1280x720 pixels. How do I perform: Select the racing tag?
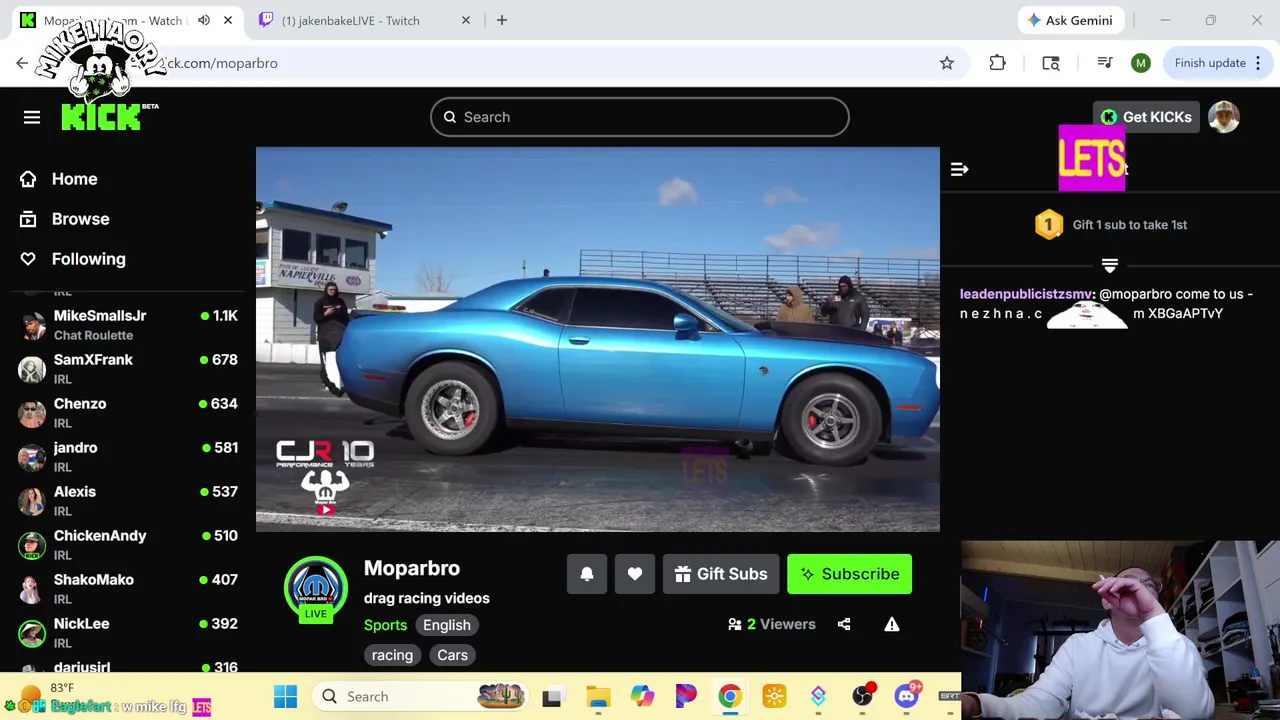click(392, 655)
